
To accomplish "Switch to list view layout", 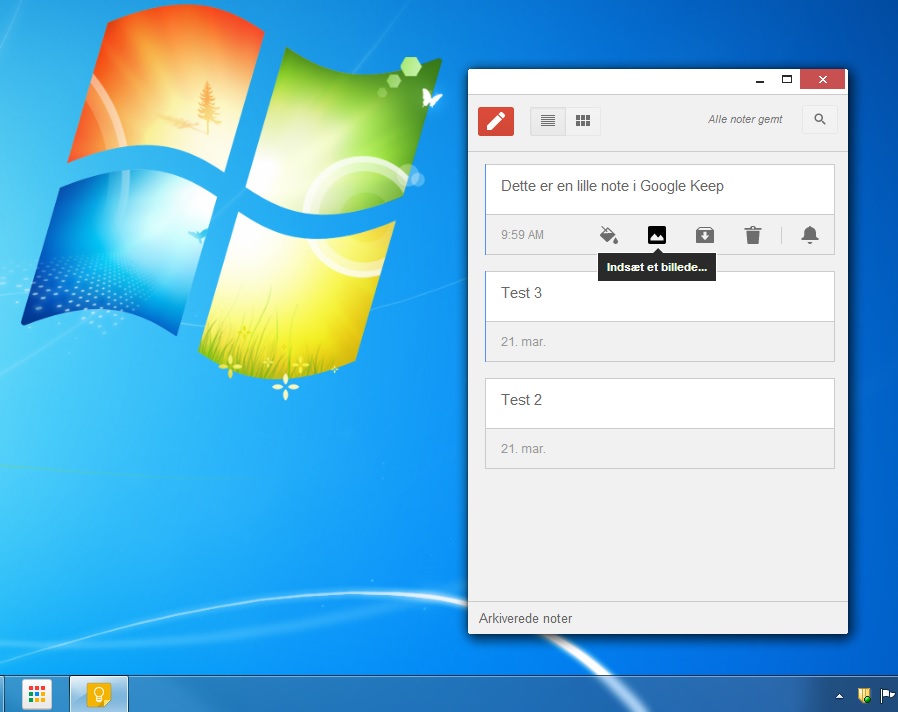I will (x=548, y=120).
